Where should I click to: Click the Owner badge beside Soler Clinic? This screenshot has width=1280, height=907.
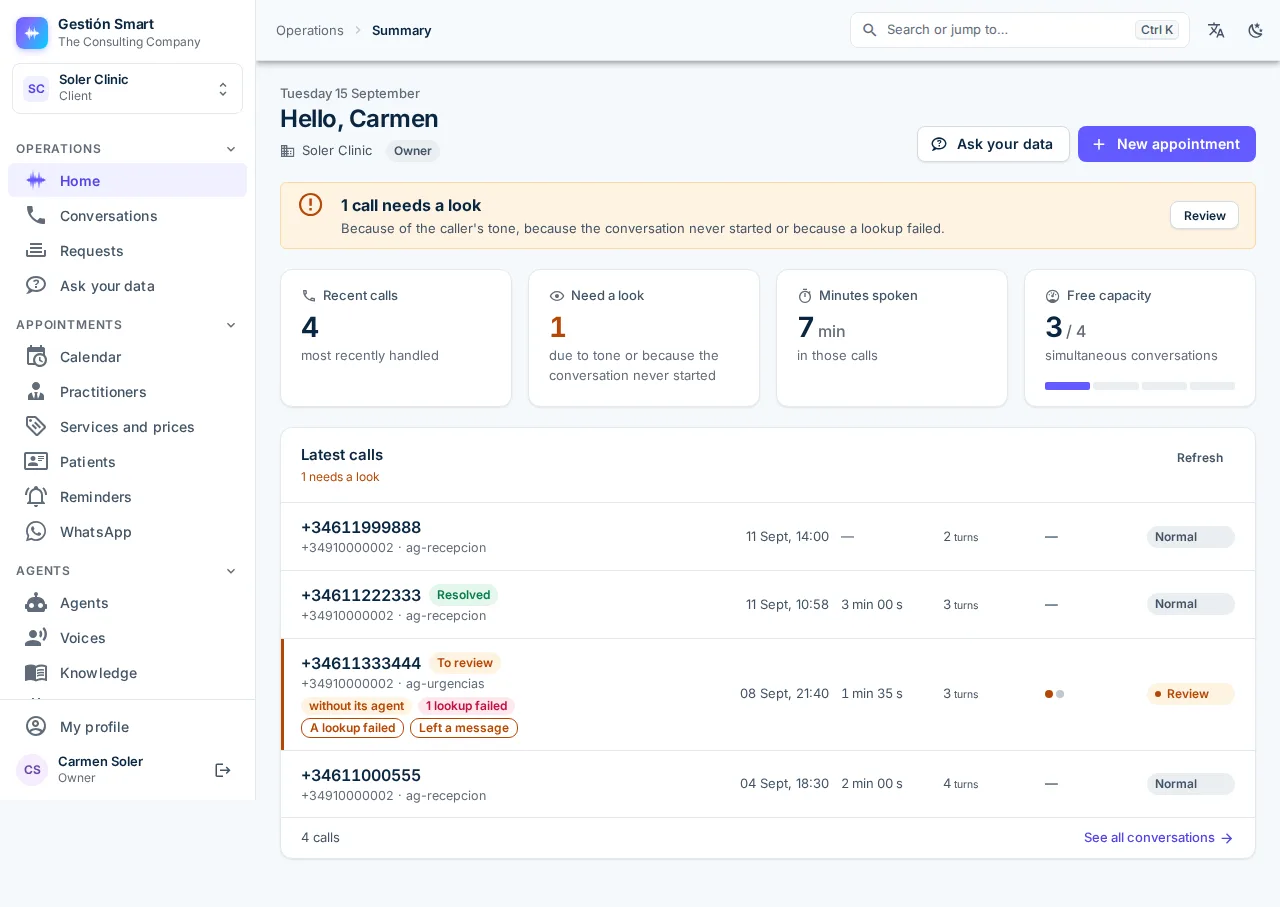pos(413,151)
